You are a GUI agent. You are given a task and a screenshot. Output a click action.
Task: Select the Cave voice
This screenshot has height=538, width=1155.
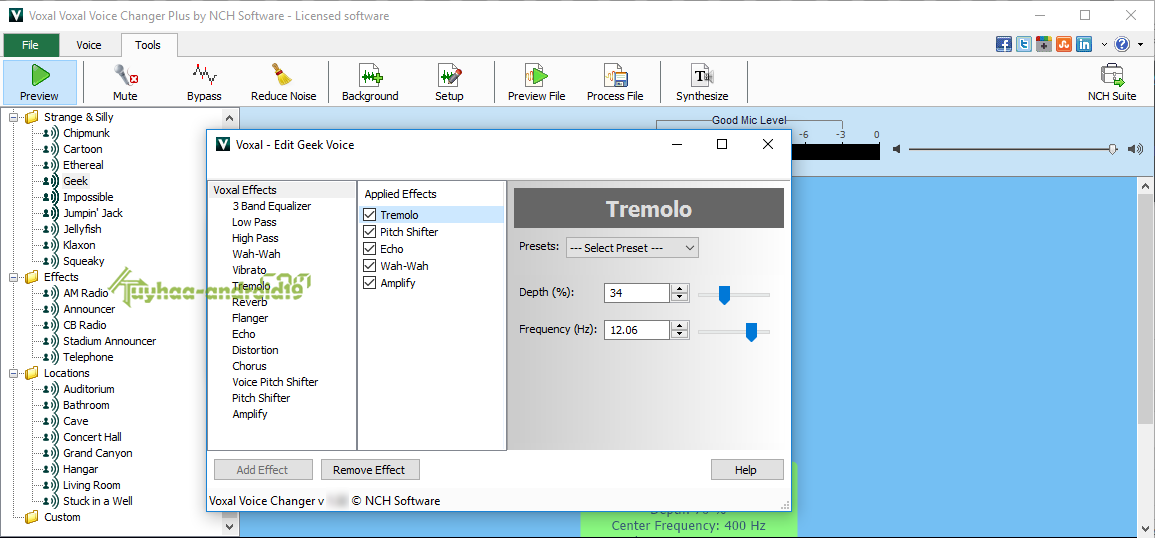coord(75,422)
